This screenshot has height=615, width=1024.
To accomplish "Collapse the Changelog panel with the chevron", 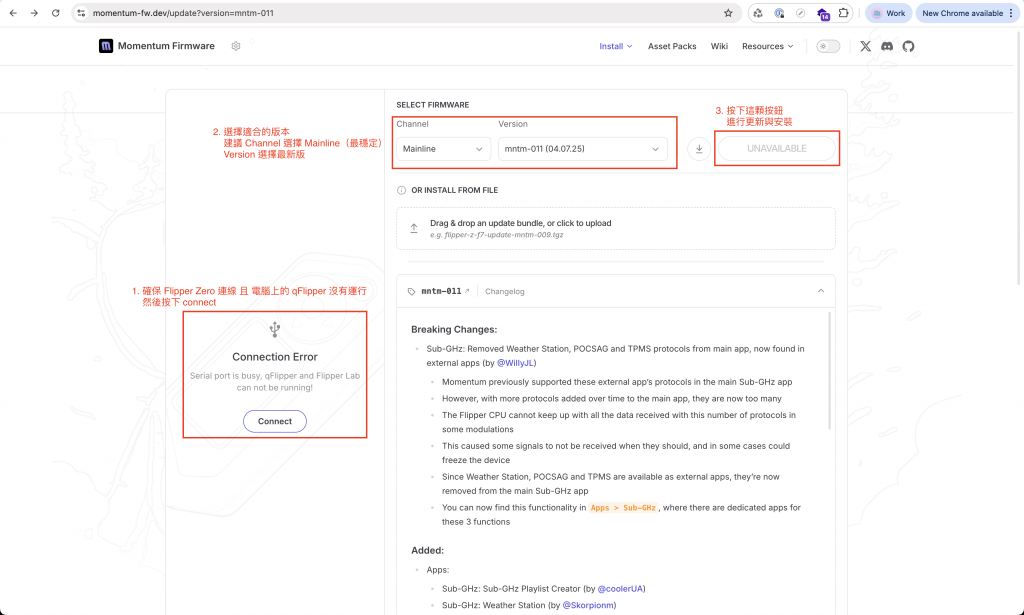I will point(821,291).
